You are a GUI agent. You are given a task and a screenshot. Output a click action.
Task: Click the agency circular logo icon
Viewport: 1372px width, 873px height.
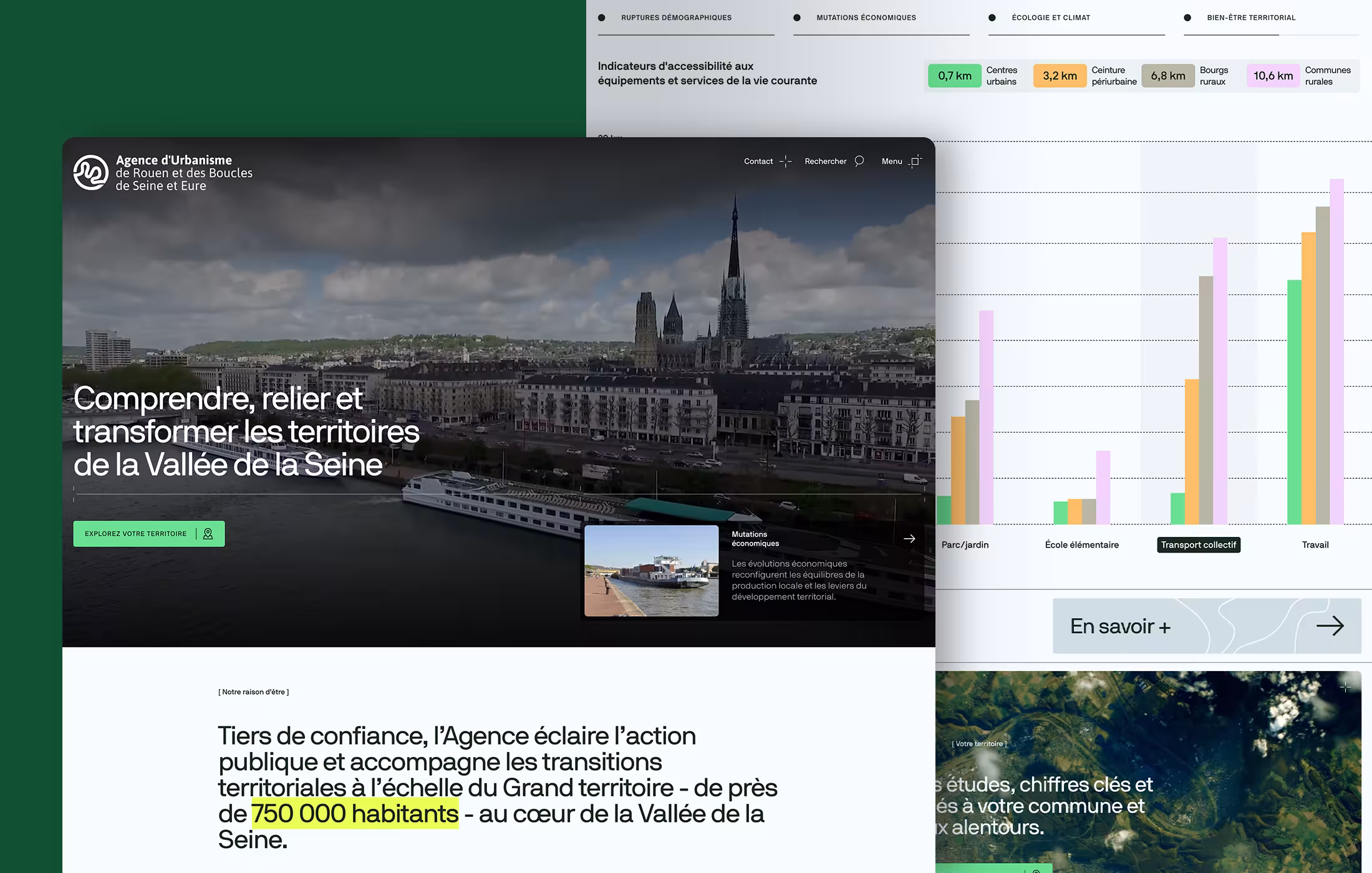(x=91, y=172)
